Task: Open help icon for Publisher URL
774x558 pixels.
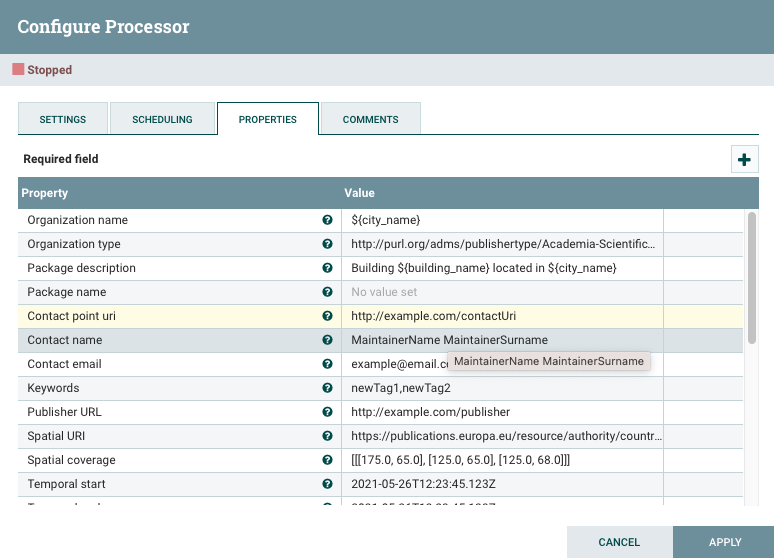Action: [x=327, y=412]
